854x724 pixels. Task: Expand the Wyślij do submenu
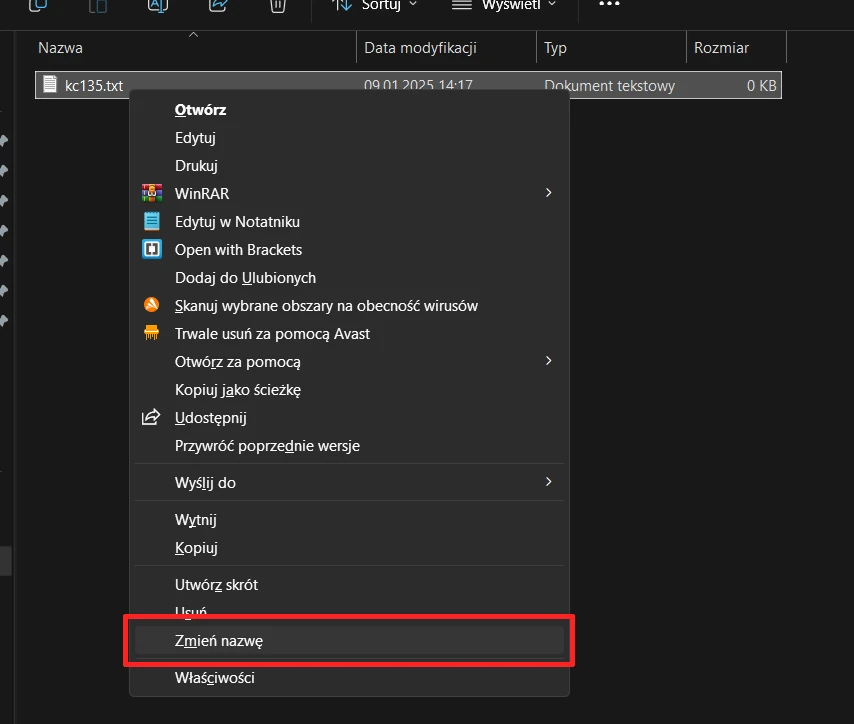pos(349,483)
